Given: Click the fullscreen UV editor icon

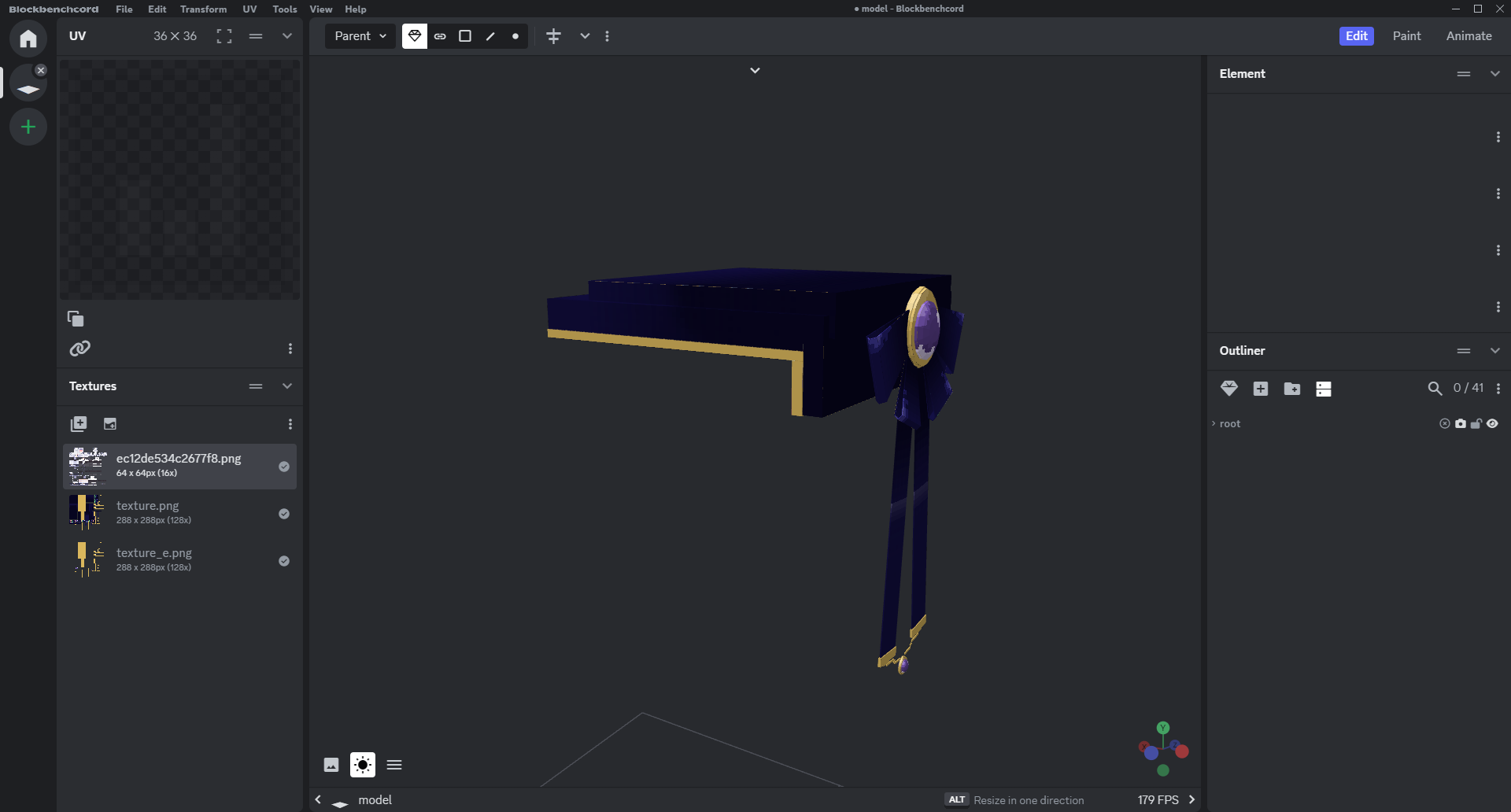Looking at the screenshot, I should click(x=224, y=36).
